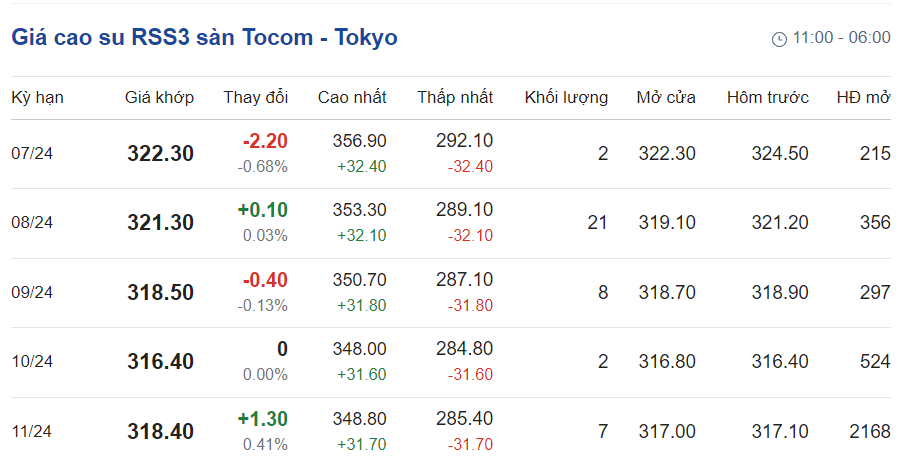The width and height of the screenshot is (905, 458).
Task: Click the Mở cửa column header
Action: click(x=666, y=98)
